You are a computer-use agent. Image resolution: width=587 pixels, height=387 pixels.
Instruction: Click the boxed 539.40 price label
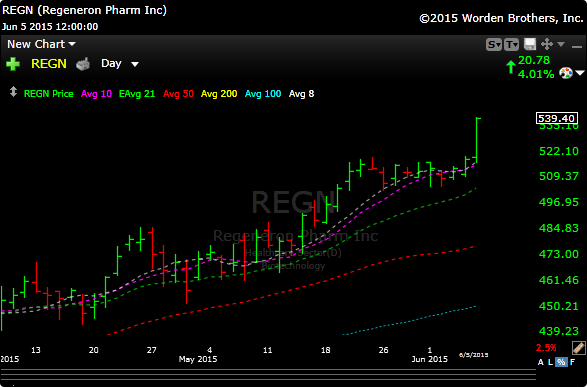(x=557, y=118)
